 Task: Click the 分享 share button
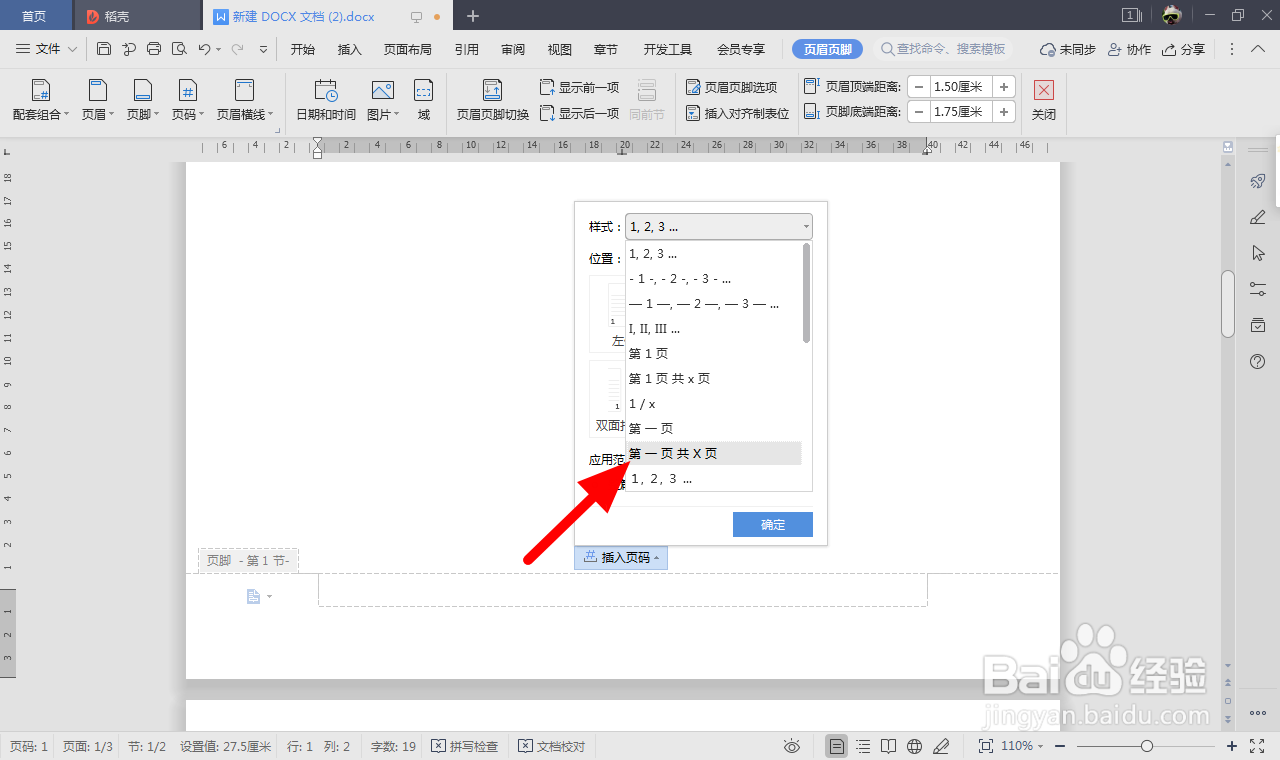[1184, 49]
